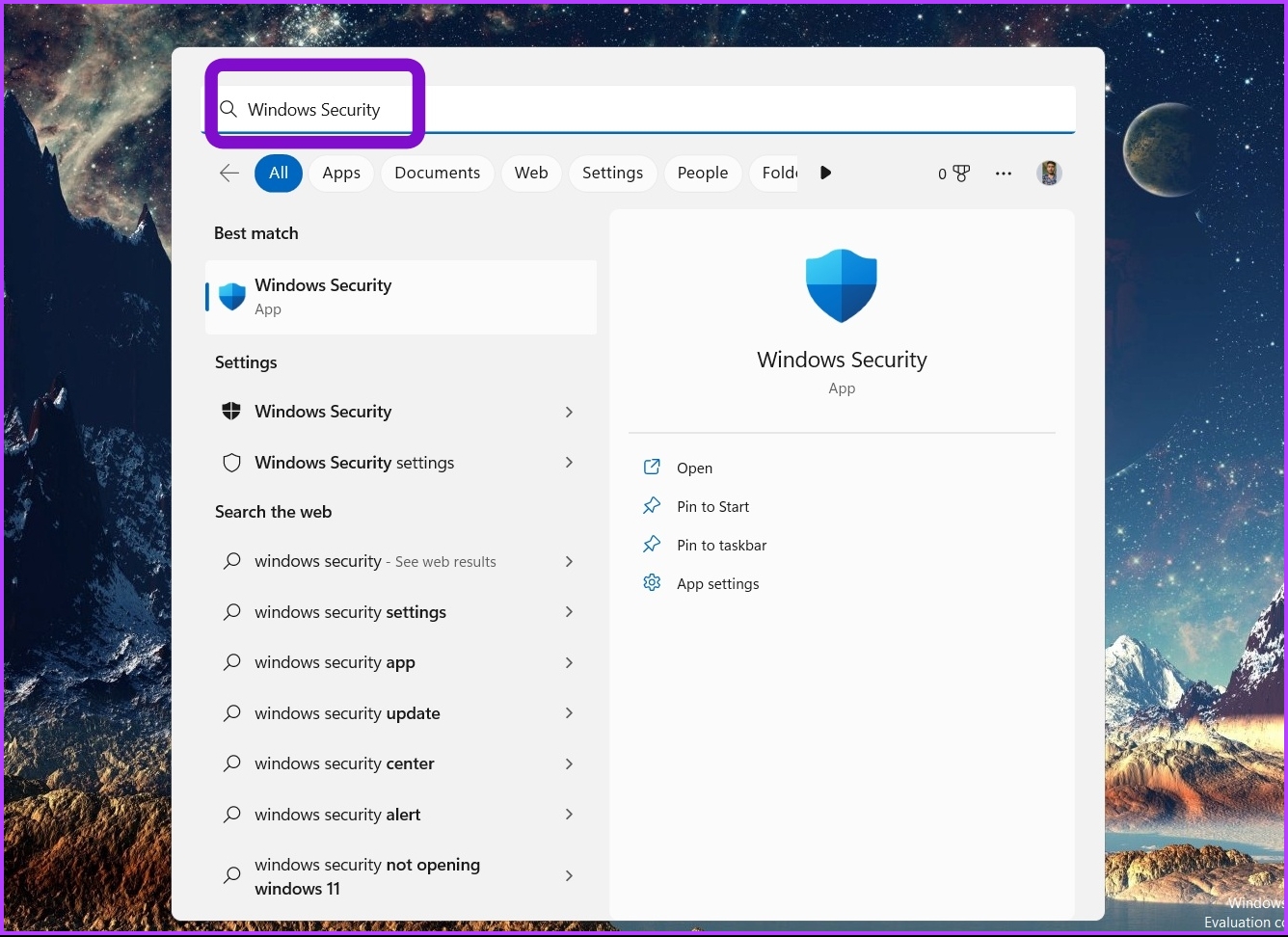Choose Pin to Start
The image size is (1288, 937).
click(712, 506)
